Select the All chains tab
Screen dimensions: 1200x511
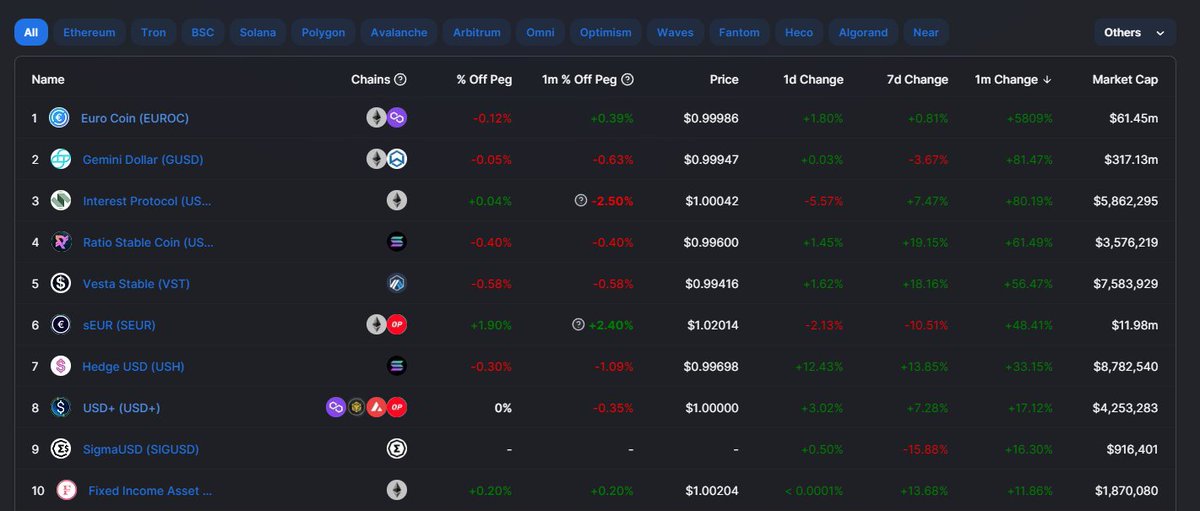click(x=31, y=33)
